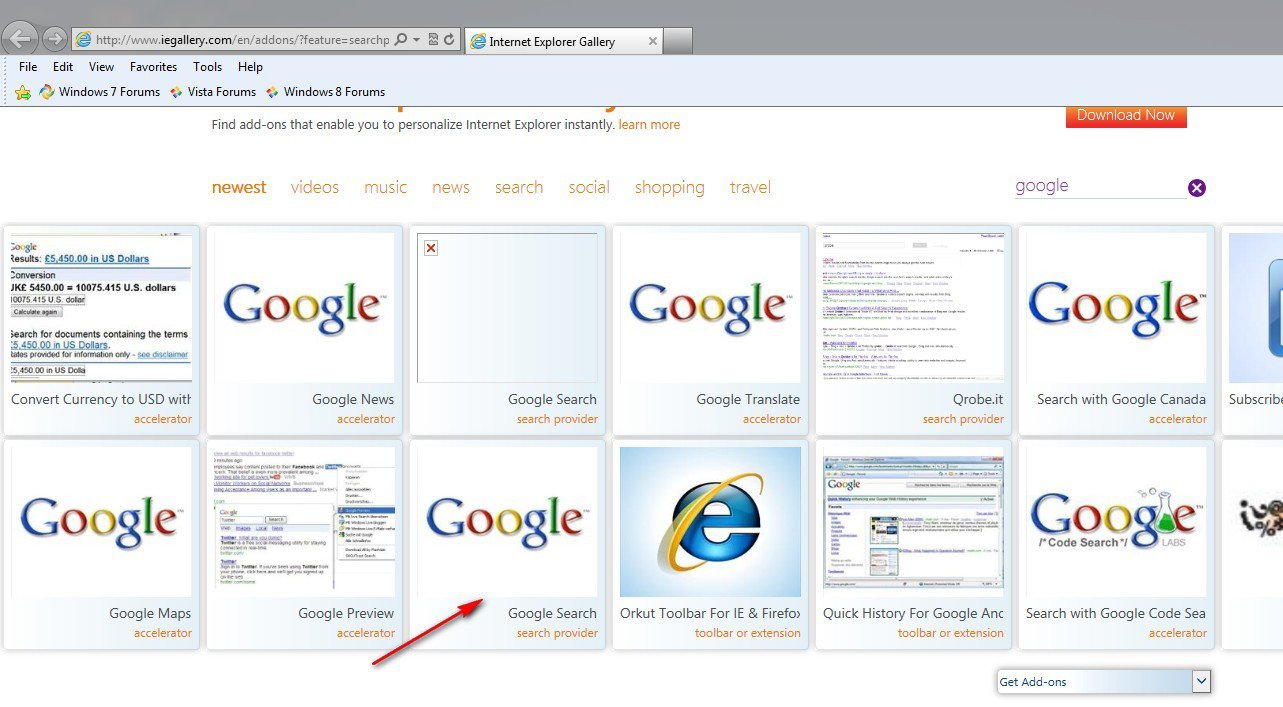Viewport: 1283px width, 707px height.
Task: Open the Convert Currency to USD add-on thumbnail
Action: [x=101, y=308]
